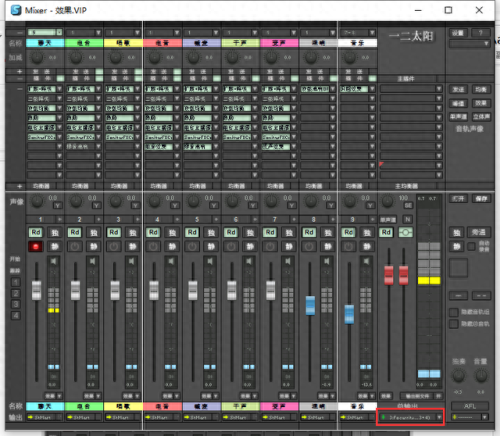500x436 pixels.
Task: Open the 均衡器 equalizer on channel 4
Action: (158, 186)
